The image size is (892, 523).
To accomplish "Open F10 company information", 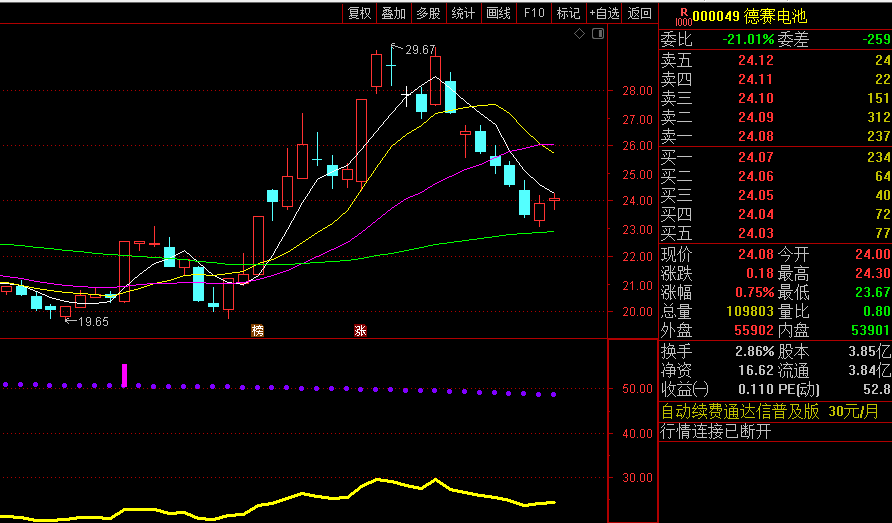I will [534, 13].
